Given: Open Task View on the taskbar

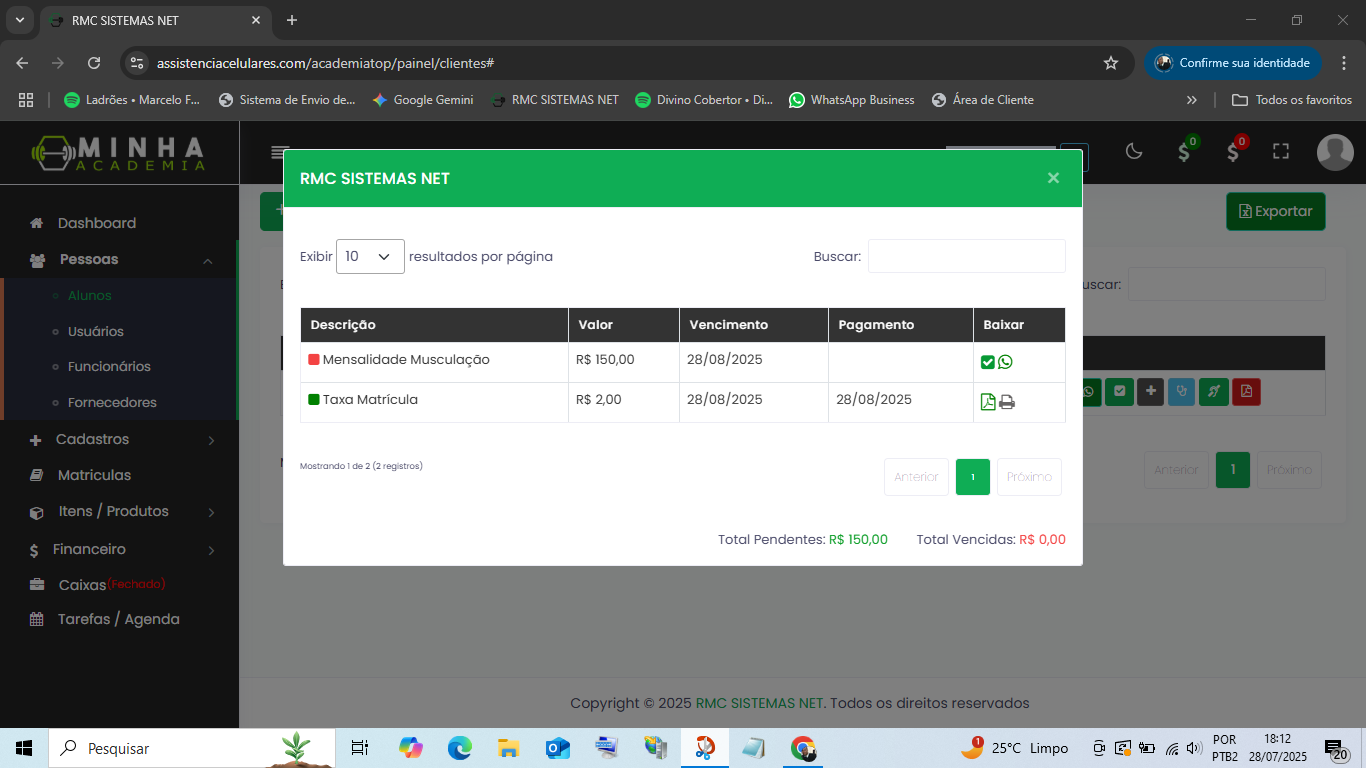Looking at the screenshot, I should 360,748.
